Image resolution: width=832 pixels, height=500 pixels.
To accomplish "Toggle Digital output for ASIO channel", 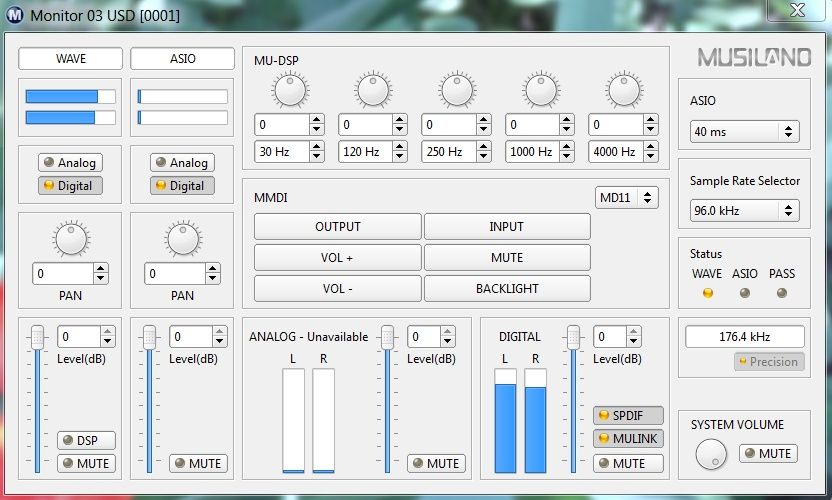I will [183, 186].
